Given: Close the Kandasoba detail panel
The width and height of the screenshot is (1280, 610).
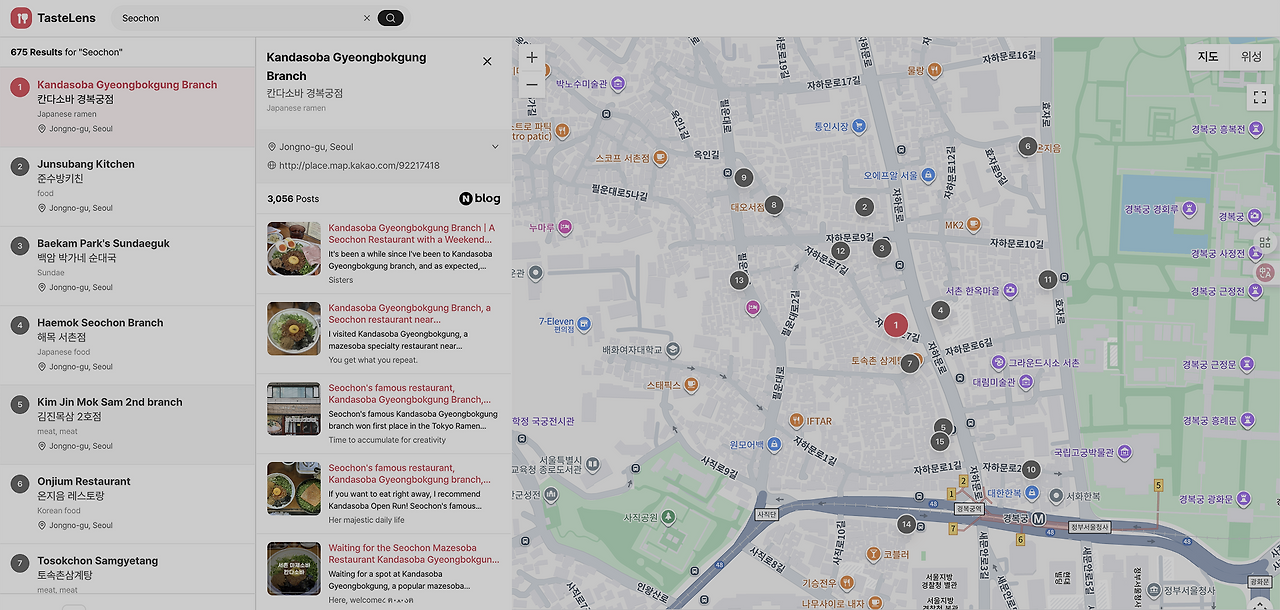Looking at the screenshot, I should tap(487, 61).
